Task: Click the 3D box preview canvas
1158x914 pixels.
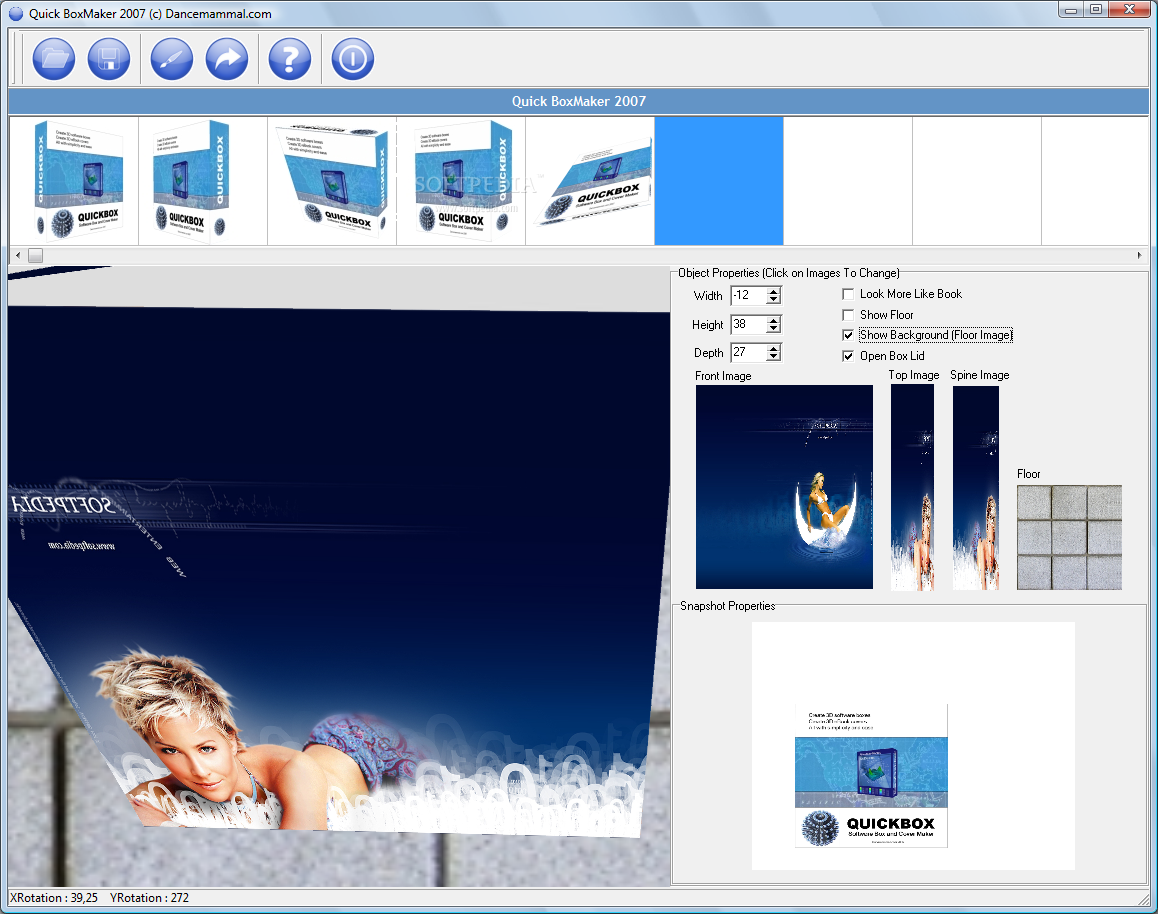Action: coord(339,576)
